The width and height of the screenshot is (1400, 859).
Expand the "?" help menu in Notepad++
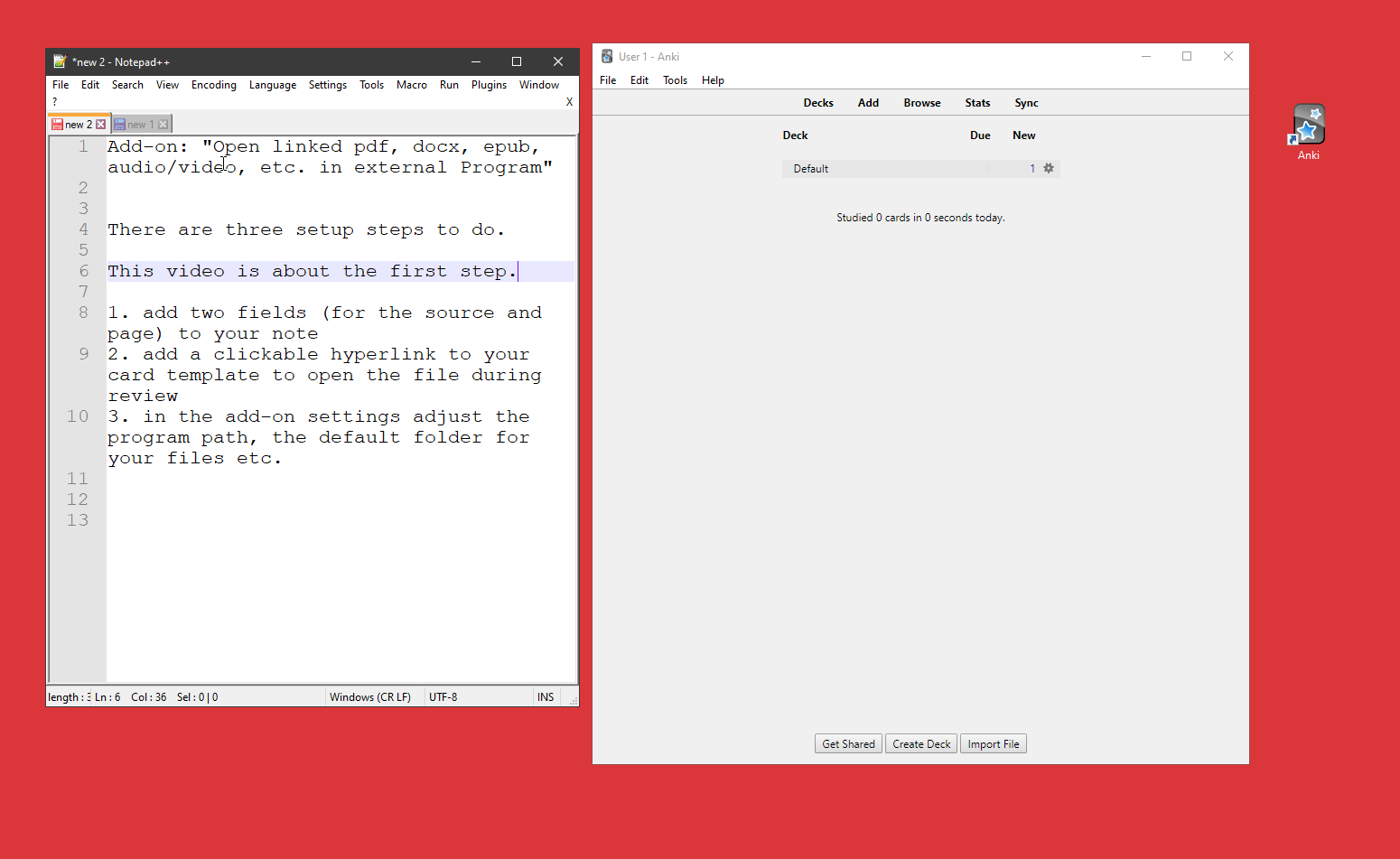[x=55, y=102]
